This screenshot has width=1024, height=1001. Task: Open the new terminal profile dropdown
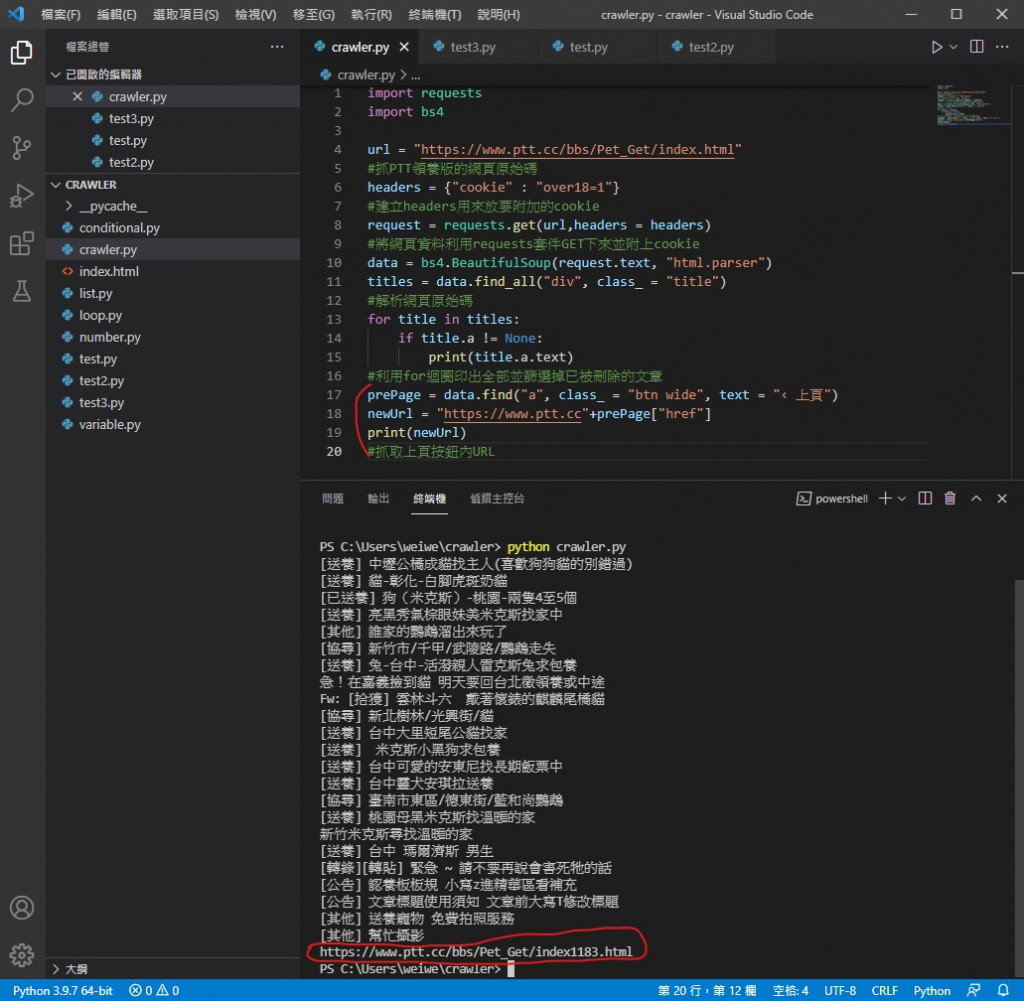point(902,499)
